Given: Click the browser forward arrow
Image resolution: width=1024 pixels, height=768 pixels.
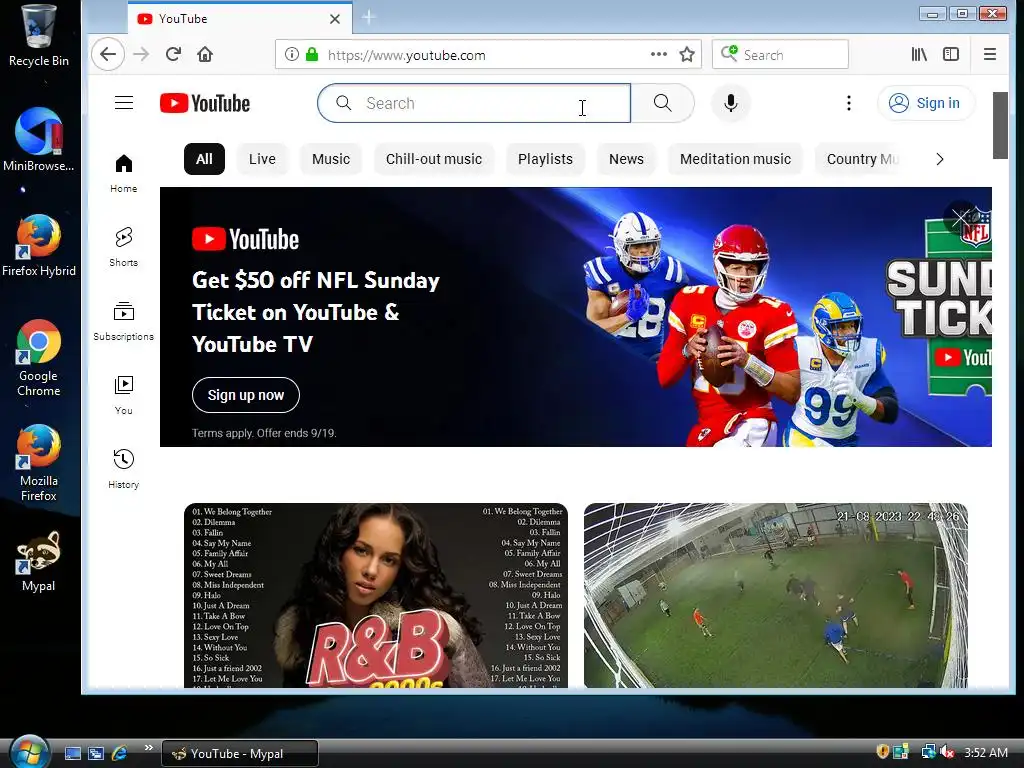Looking at the screenshot, I should [141, 54].
